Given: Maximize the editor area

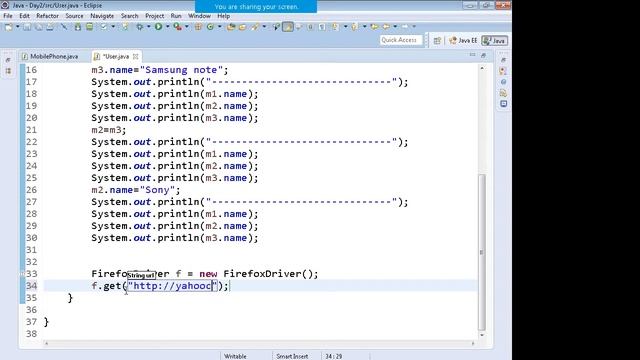Looking at the screenshot, I should click(483, 55).
